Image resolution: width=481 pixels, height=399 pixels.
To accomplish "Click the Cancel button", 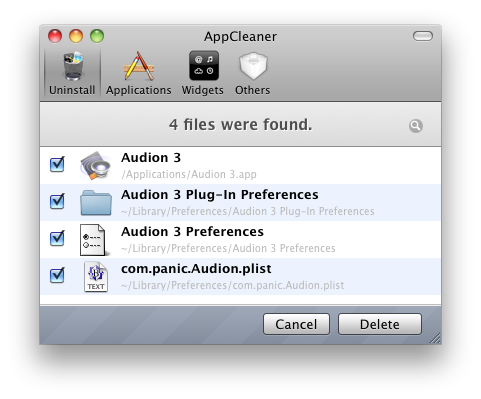I will [296, 324].
